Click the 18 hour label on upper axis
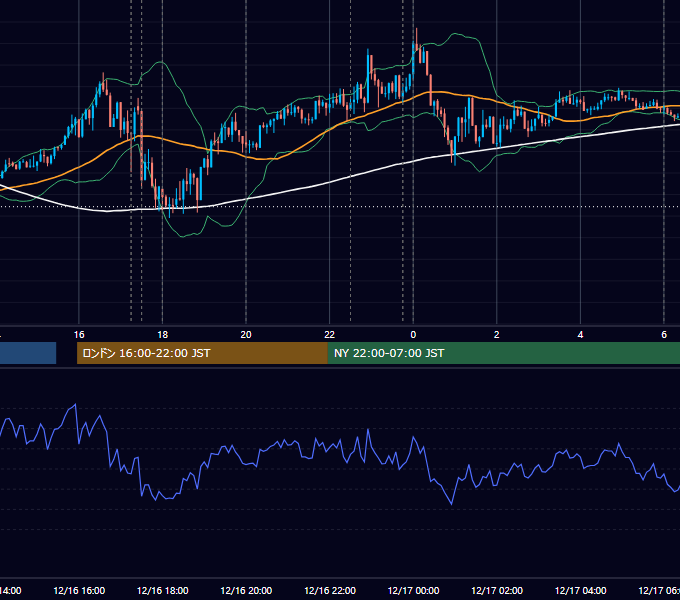 [x=163, y=334]
